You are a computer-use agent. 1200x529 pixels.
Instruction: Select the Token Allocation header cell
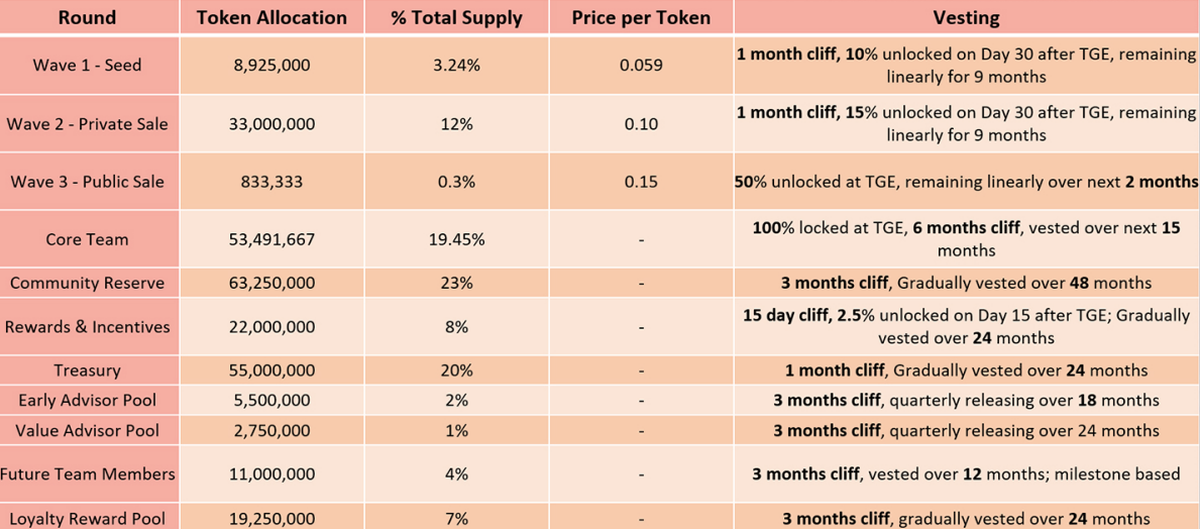pyautogui.click(x=272, y=18)
